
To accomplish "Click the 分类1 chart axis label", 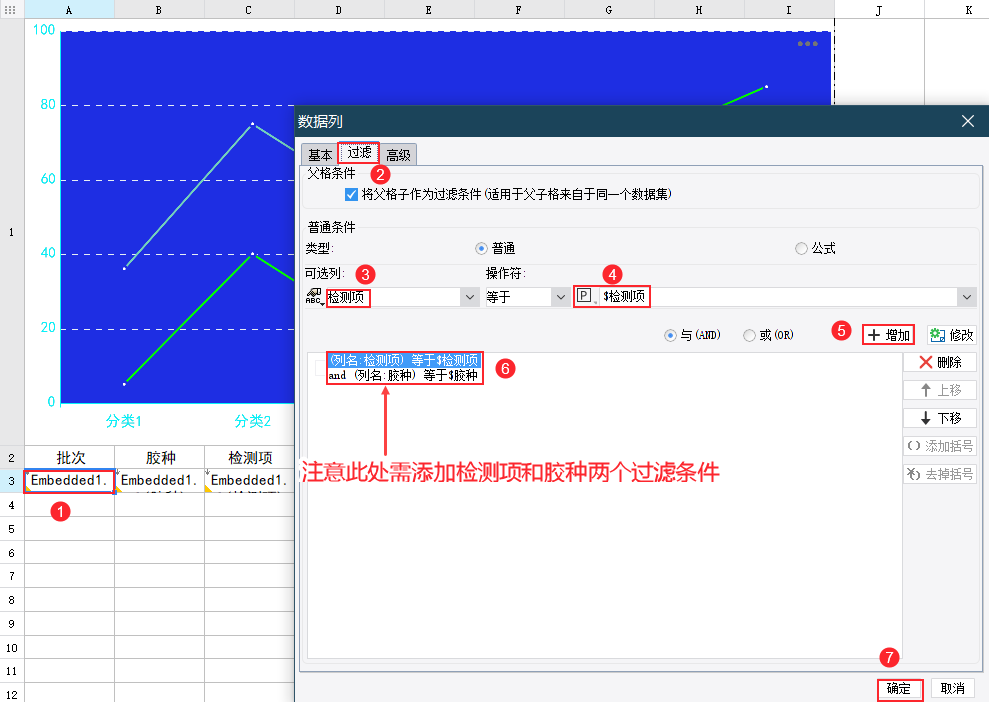I will [124, 421].
